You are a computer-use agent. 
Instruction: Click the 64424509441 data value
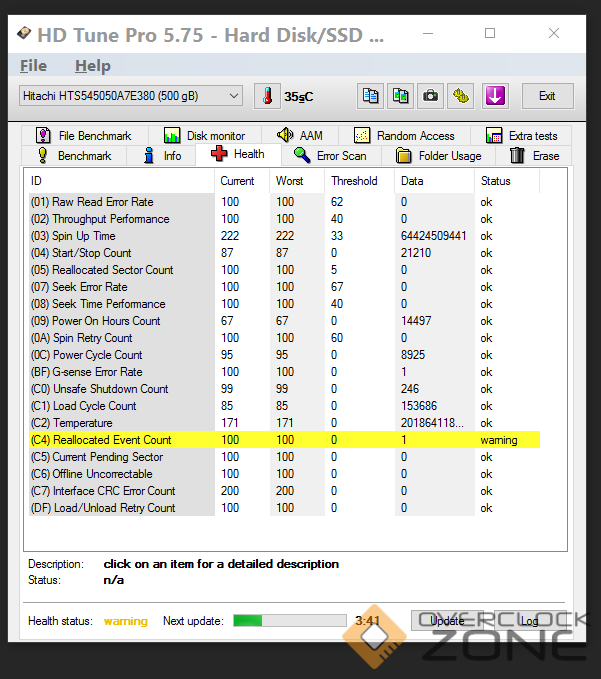tap(433, 236)
